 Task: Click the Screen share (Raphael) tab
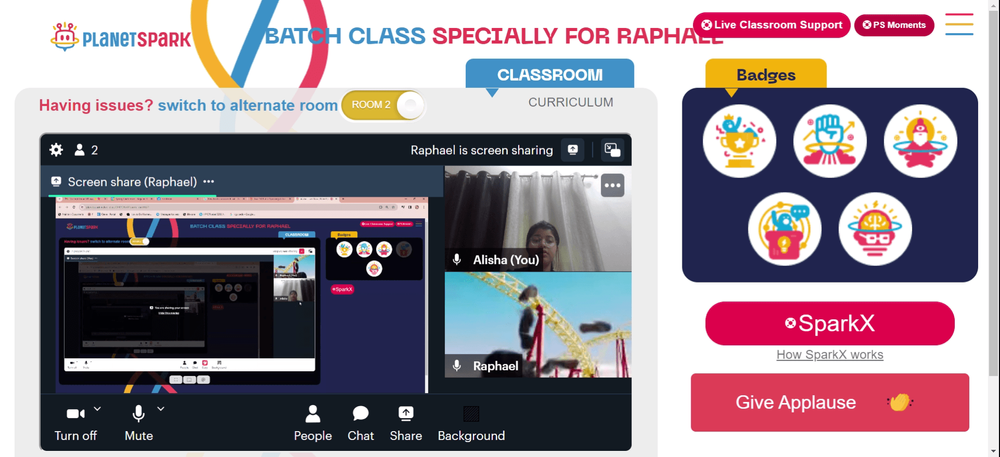[x=132, y=182]
